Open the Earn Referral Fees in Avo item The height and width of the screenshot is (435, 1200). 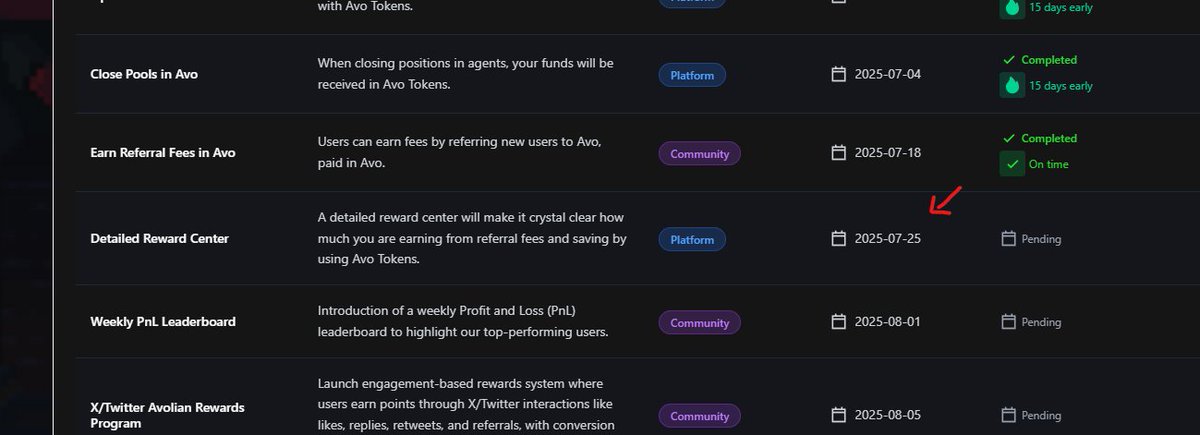pyautogui.click(x=163, y=153)
